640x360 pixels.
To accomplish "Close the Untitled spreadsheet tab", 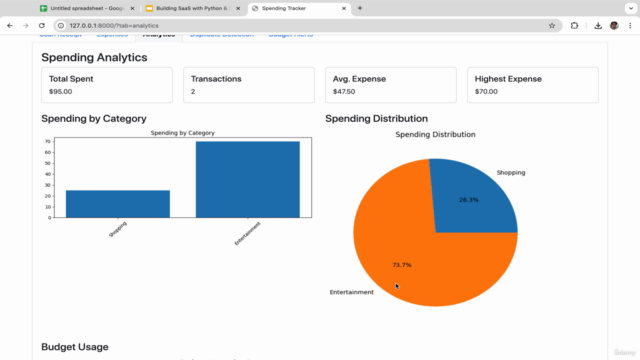I will (x=132, y=8).
